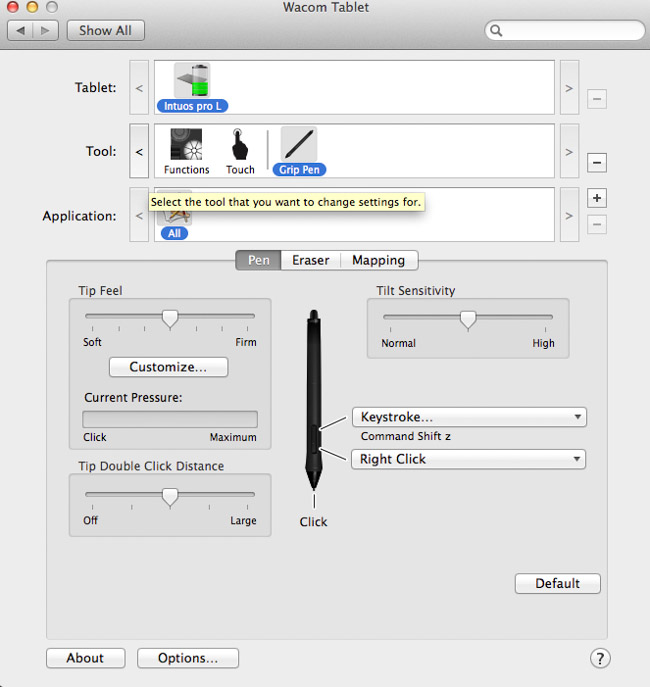Image resolution: width=650 pixels, height=687 pixels.
Task: Remove selected tool with the Tool minus button
Action: pyautogui.click(x=597, y=163)
